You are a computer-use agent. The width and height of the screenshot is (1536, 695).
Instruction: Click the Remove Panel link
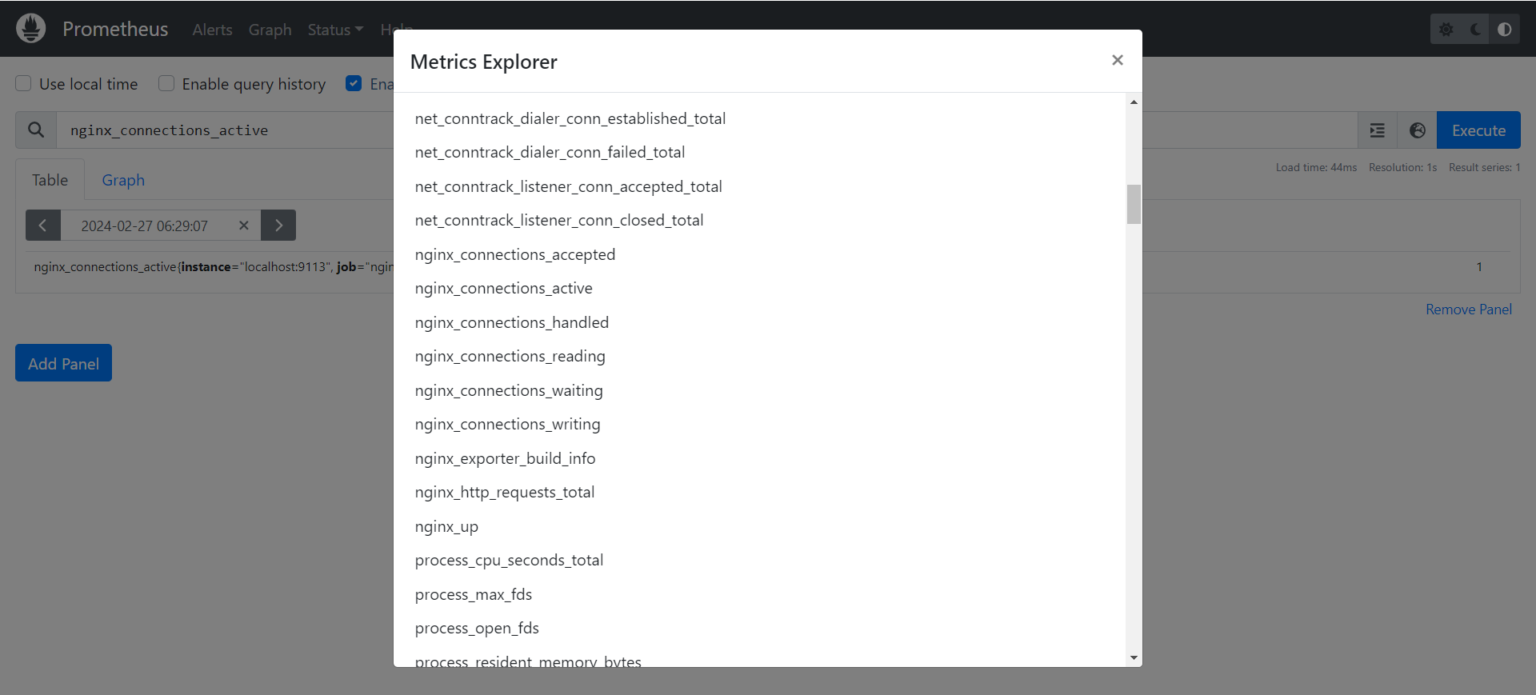[x=1468, y=309]
